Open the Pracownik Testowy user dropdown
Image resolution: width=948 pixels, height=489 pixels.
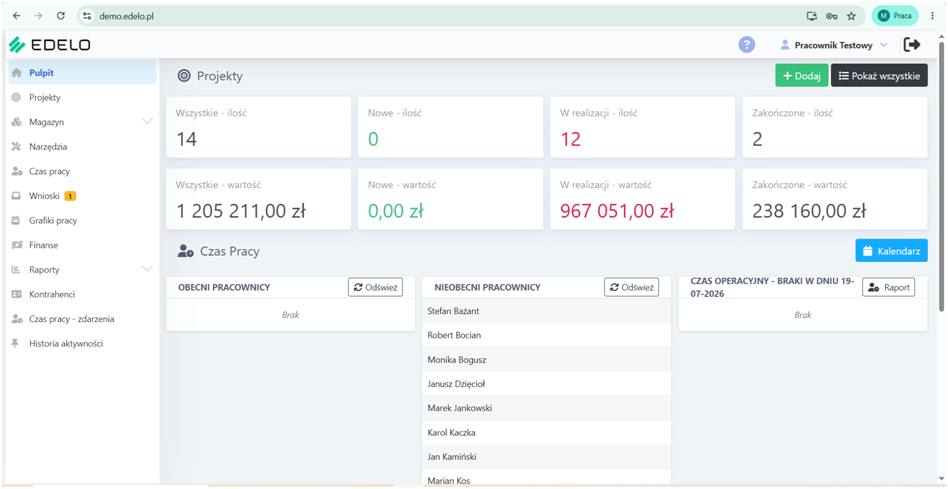[x=834, y=45]
